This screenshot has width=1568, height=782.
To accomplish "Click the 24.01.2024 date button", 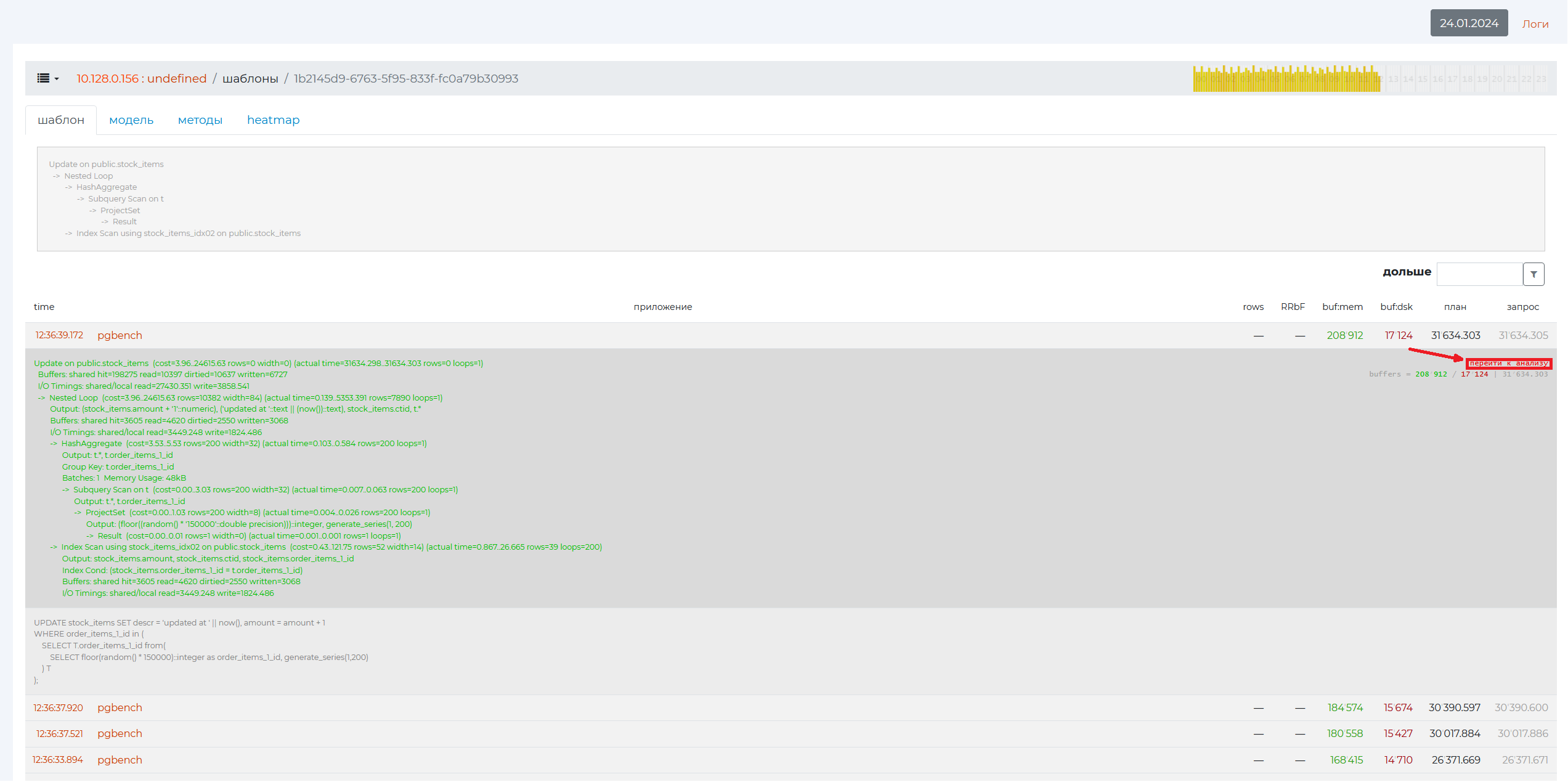I will [1469, 23].
